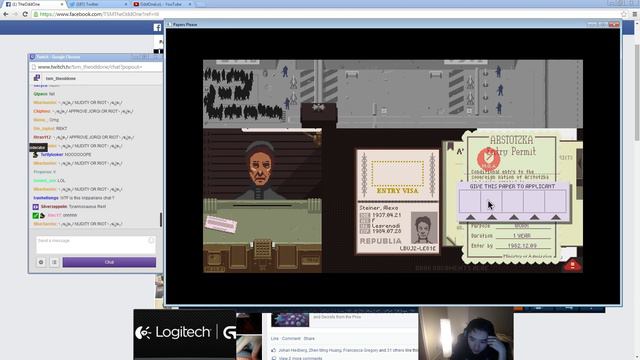Click the Twitch chat popout address bar
Viewport: 640px width, 360px height.
[x=96, y=67]
